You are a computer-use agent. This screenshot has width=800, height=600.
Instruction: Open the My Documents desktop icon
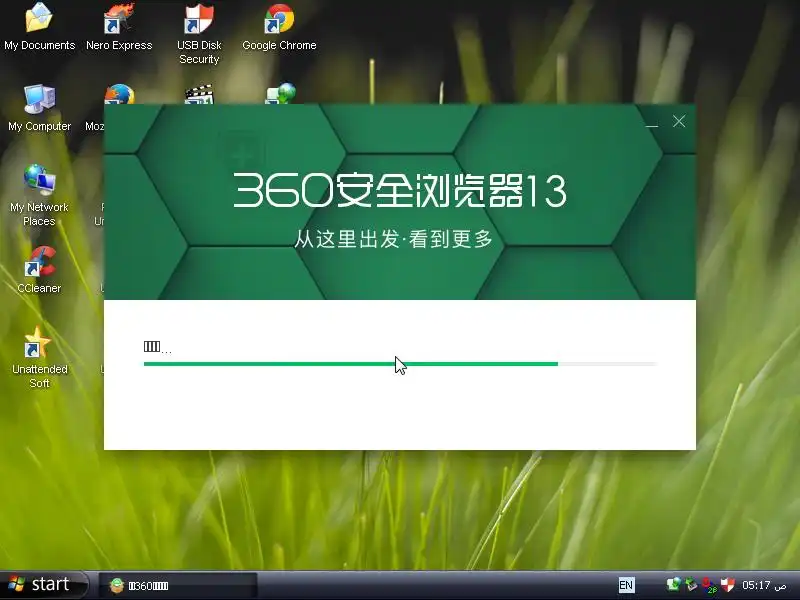[39, 27]
